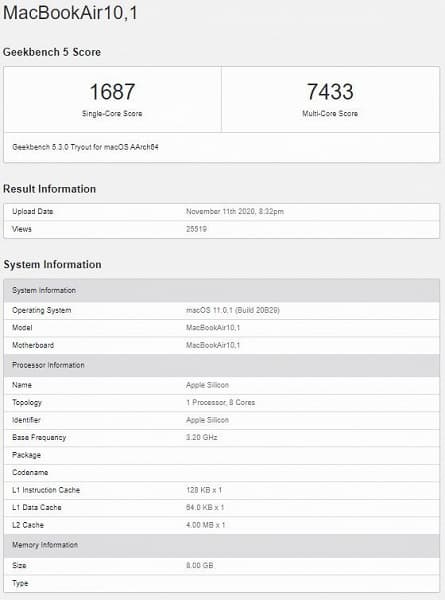Select the 8.00 GB memory size value
445x600 pixels.
[199, 566]
